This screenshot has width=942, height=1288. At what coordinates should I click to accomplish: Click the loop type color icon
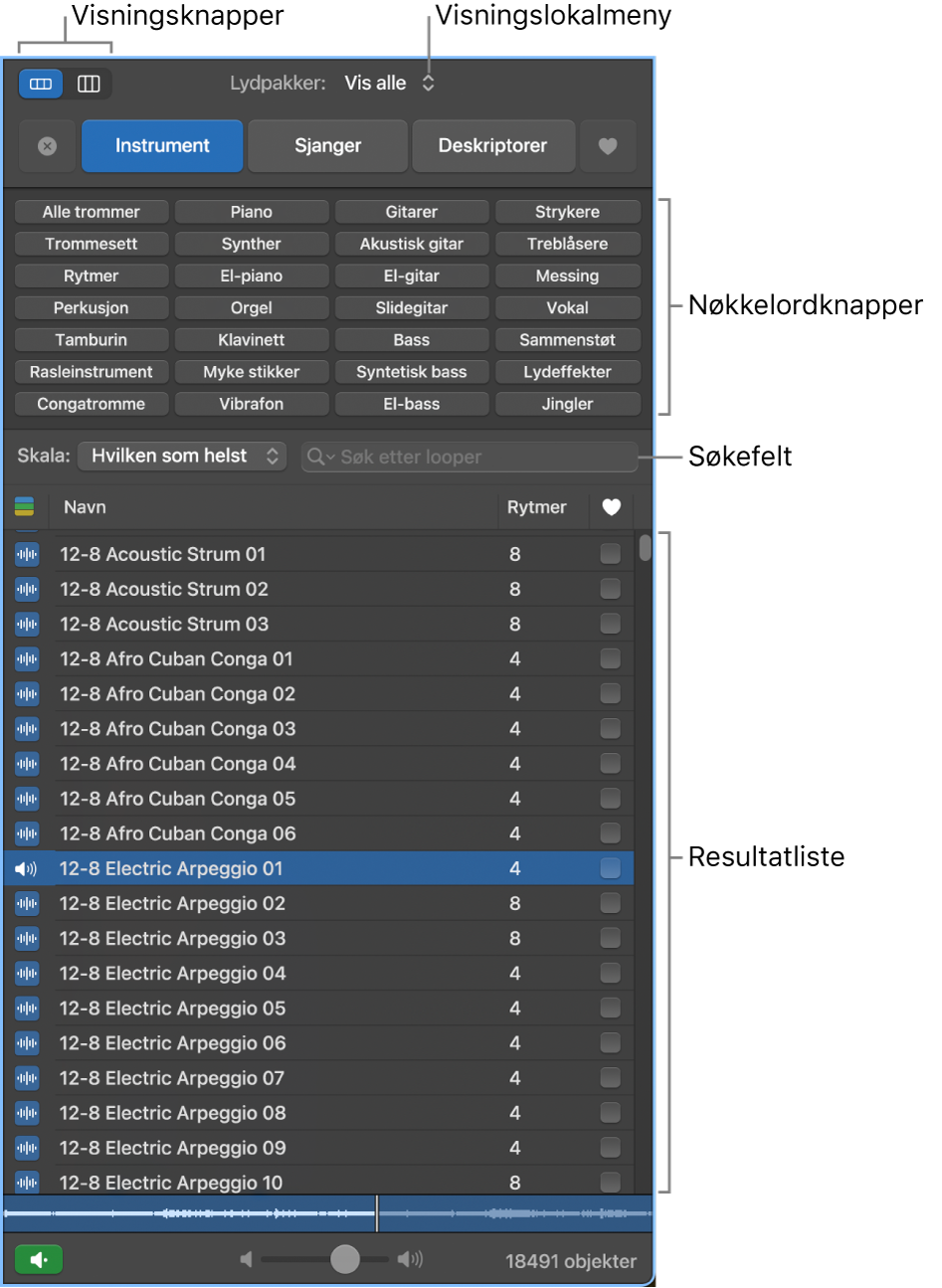(x=25, y=507)
